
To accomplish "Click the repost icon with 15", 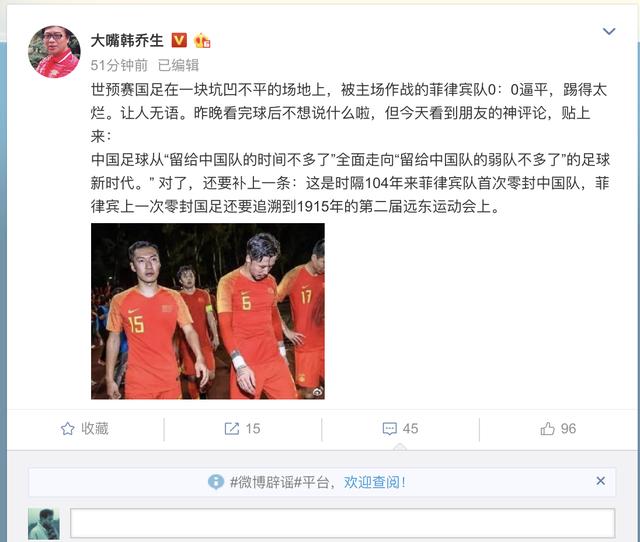I will point(231,429).
